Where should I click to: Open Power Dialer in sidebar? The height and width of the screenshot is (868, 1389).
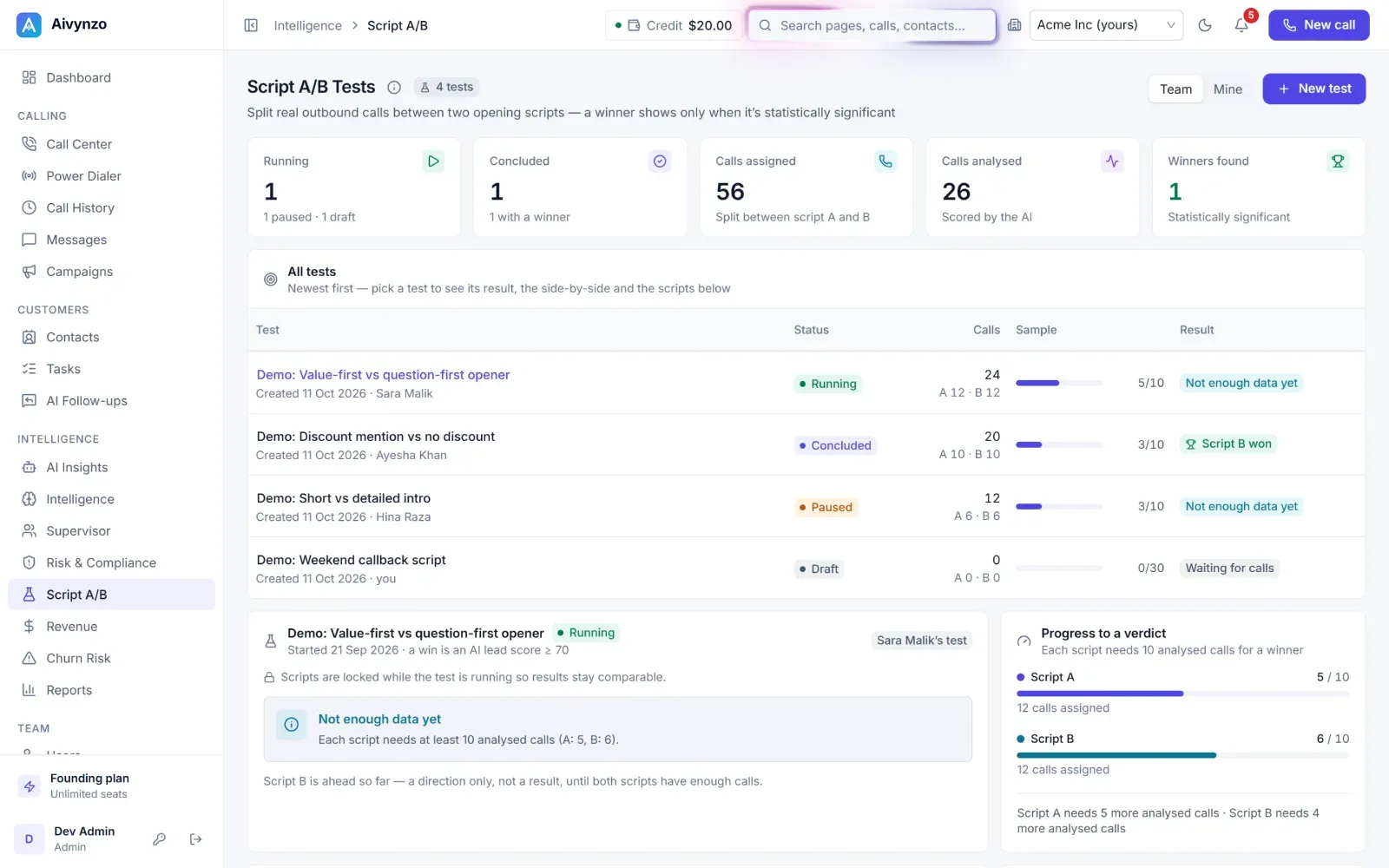tap(111, 176)
